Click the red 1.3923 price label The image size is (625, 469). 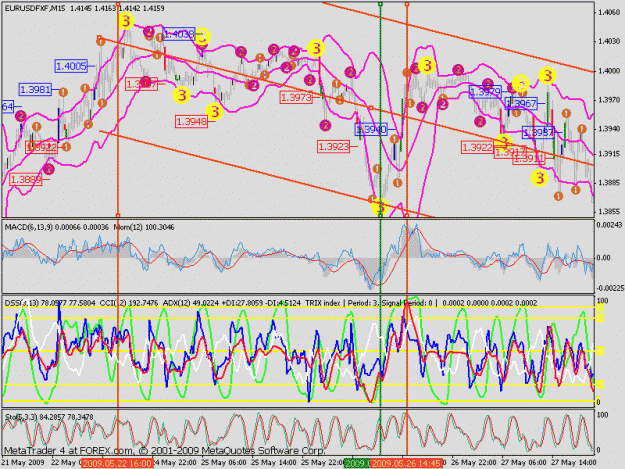click(x=333, y=146)
